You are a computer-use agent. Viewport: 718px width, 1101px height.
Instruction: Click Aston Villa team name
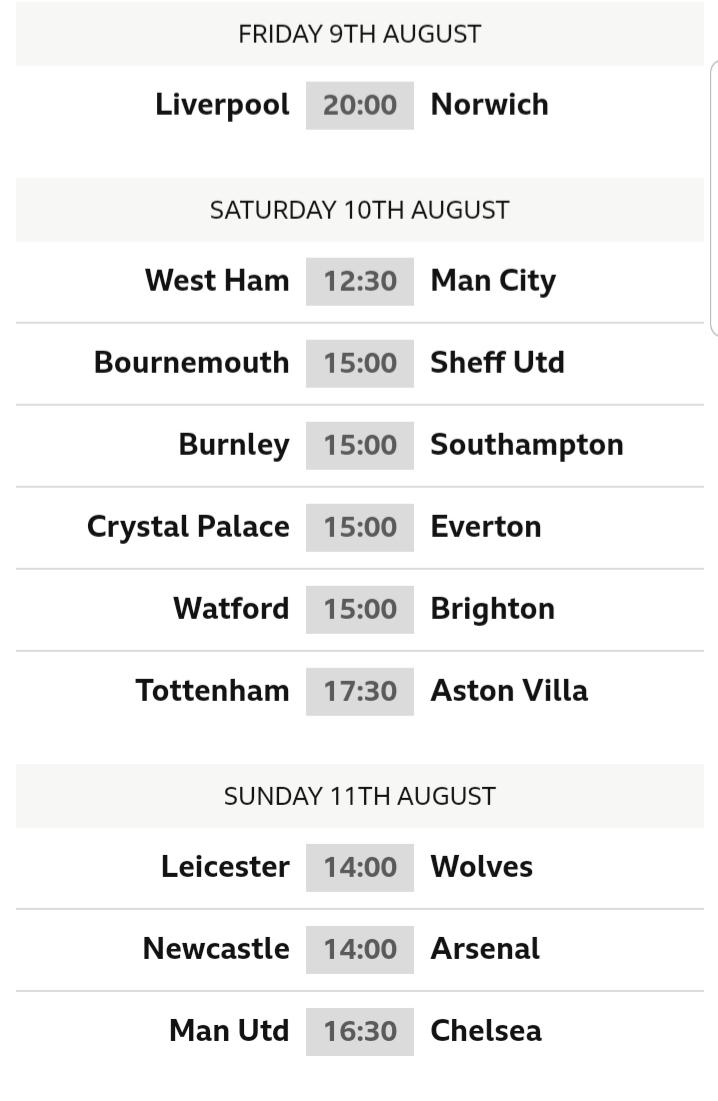point(509,691)
